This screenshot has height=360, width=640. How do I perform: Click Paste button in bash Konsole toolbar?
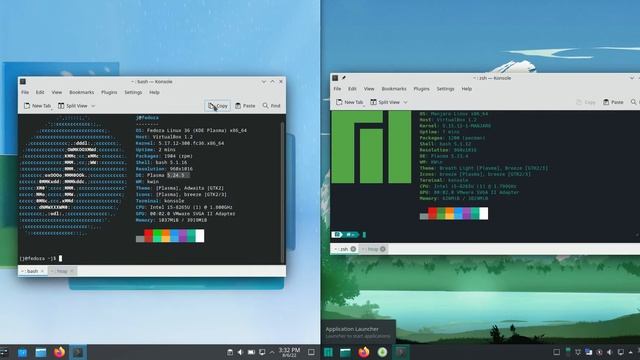click(x=245, y=106)
